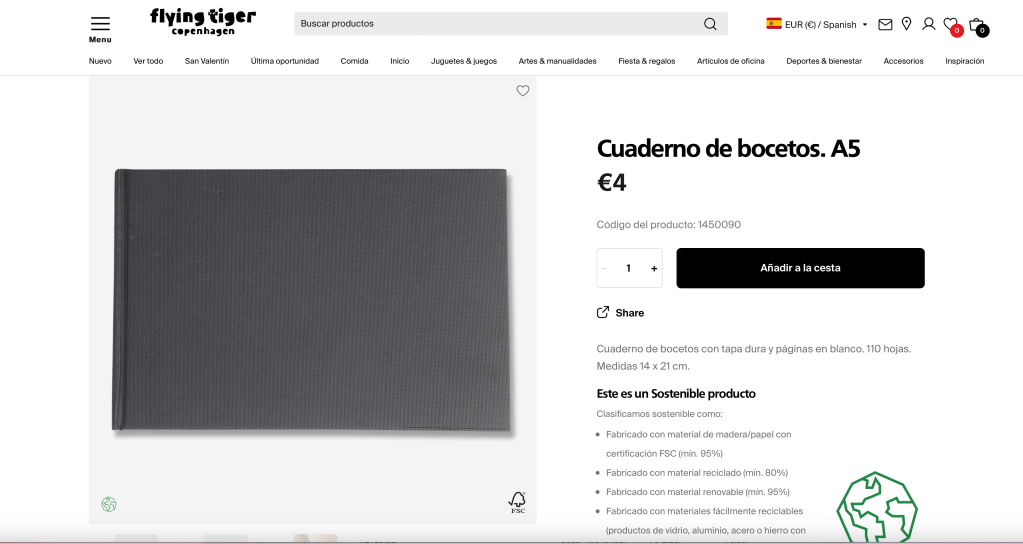Open the newsletter envelope icon
The image size is (1023, 544).
pos(885,25)
